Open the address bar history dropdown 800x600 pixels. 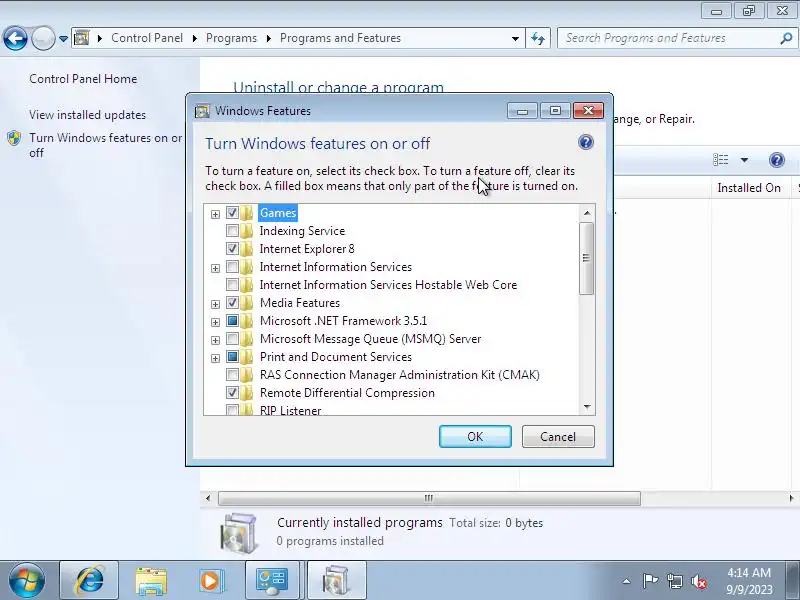point(515,38)
